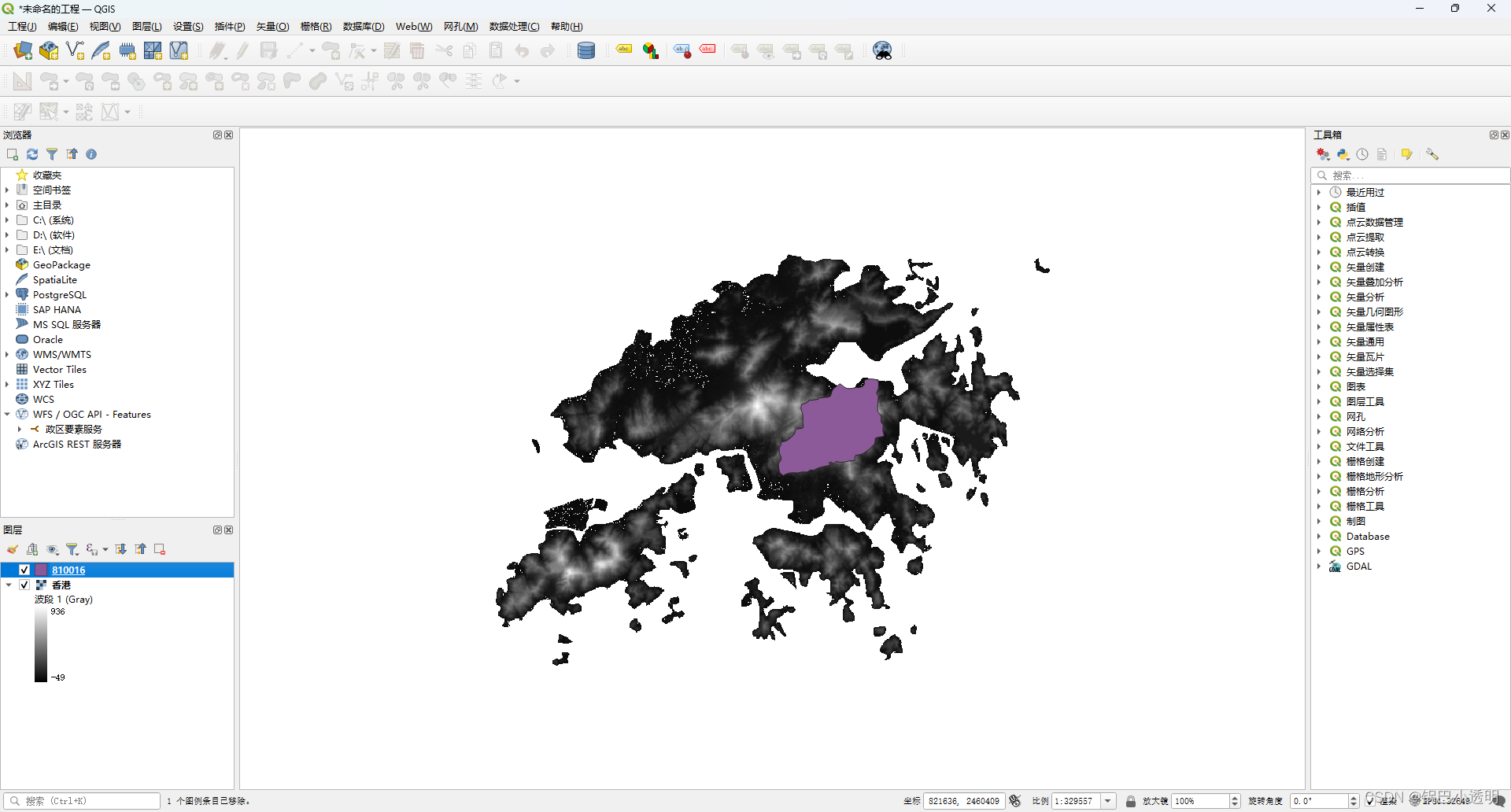Open the DB Manager database icon
The width and height of the screenshot is (1511, 812).
pos(586,51)
